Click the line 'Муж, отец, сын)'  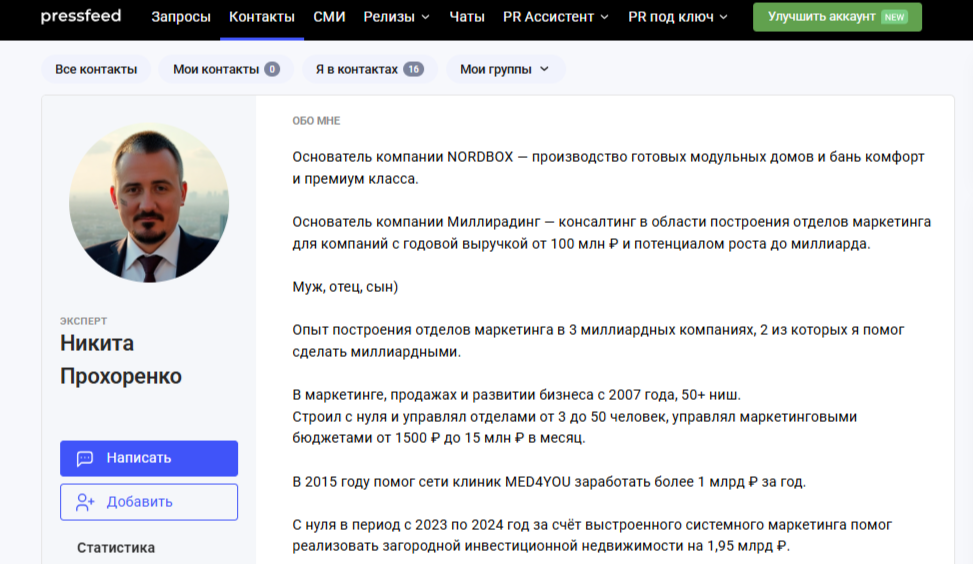(345, 287)
